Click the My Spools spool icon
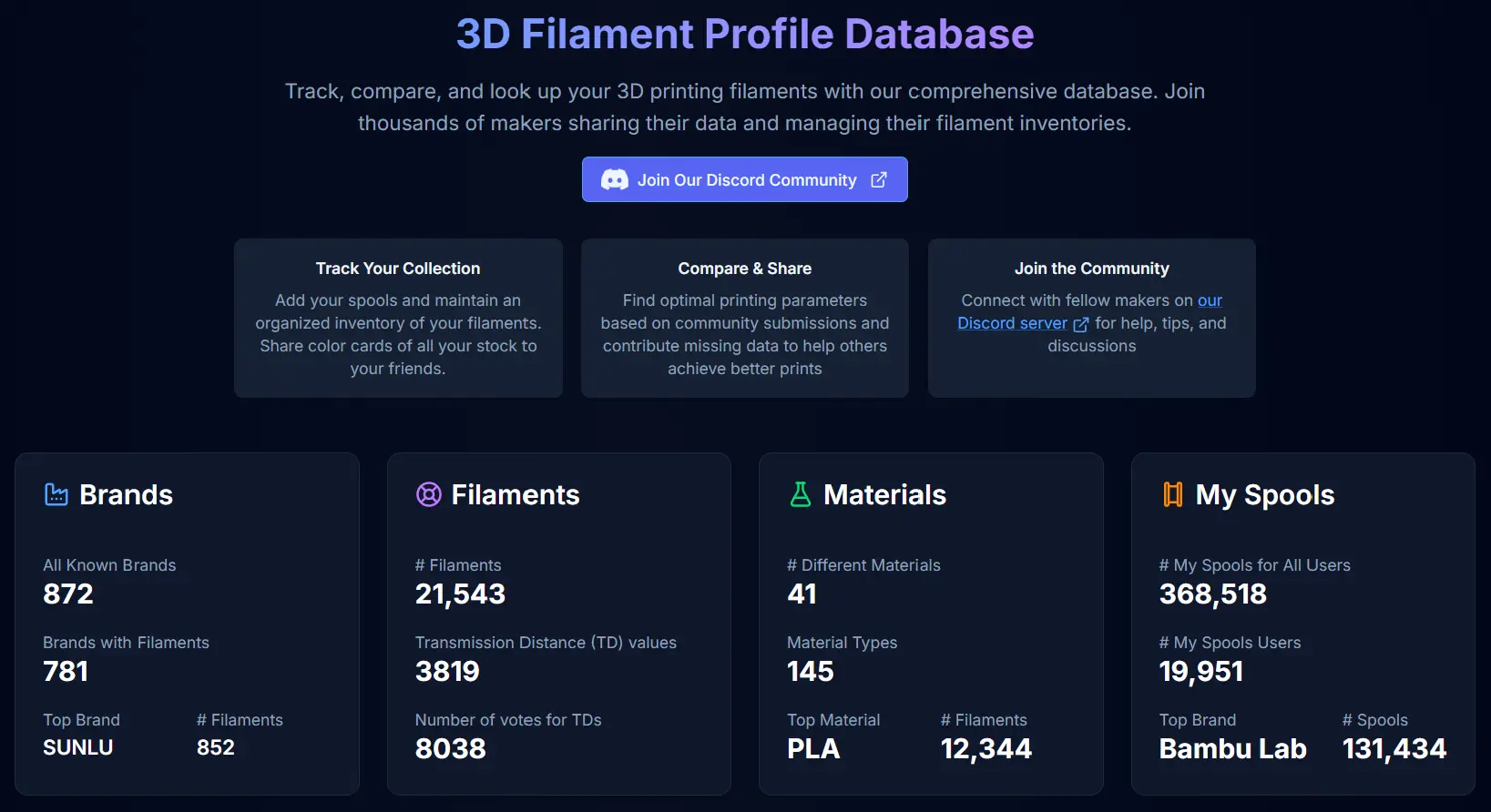1491x812 pixels. tap(1172, 494)
